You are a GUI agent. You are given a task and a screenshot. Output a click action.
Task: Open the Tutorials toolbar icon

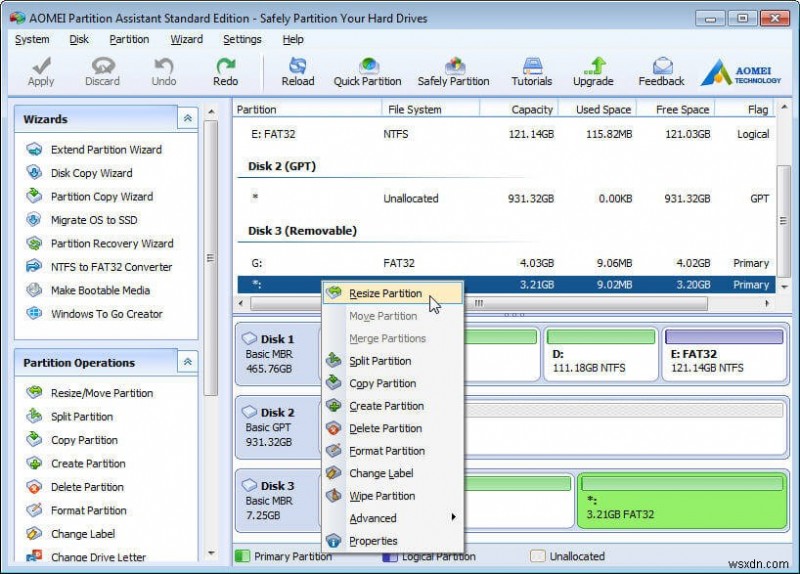pyautogui.click(x=532, y=71)
